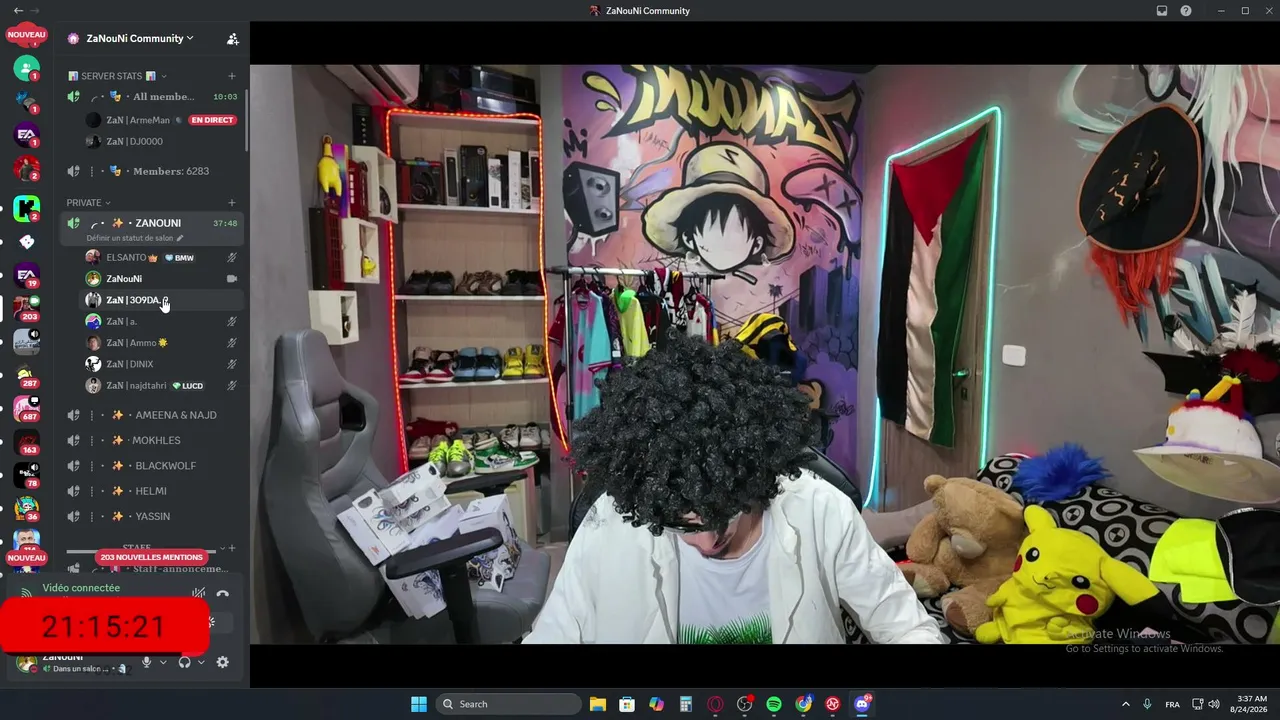Open the Discord help icon in title bar

click(x=1186, y=11)
